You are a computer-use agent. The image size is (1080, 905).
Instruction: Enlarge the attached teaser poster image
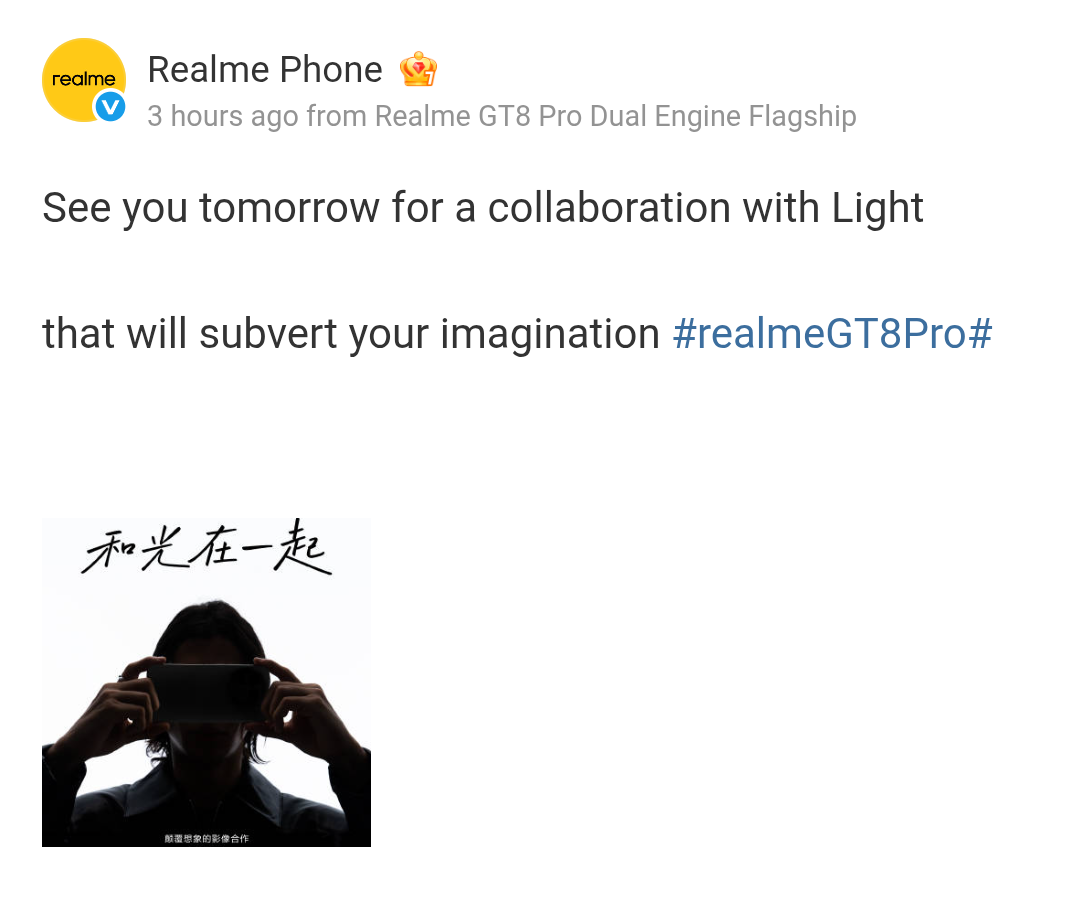pos(206,681)
